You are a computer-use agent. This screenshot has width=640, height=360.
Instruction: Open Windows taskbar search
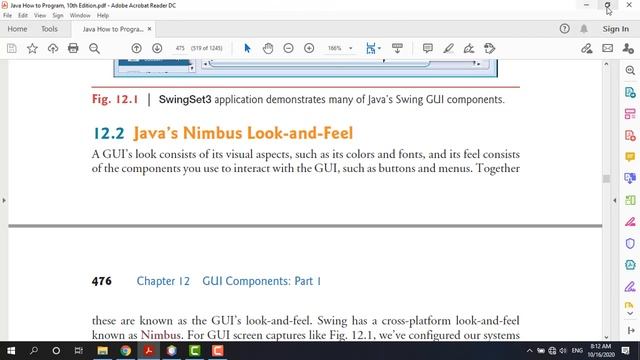click(34, 351)
